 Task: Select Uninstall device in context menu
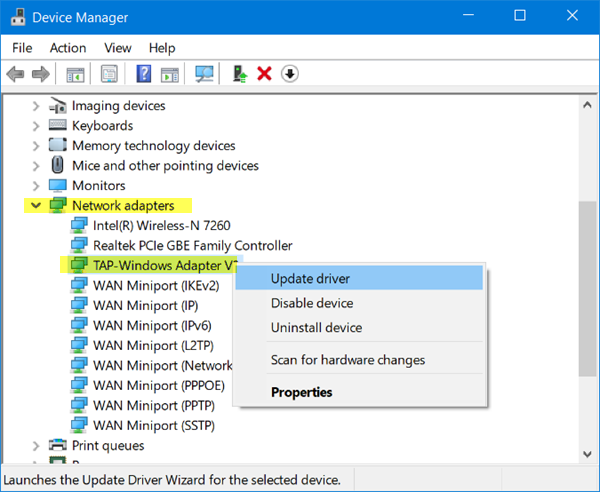pyautogui.click(x=316, y=327)
